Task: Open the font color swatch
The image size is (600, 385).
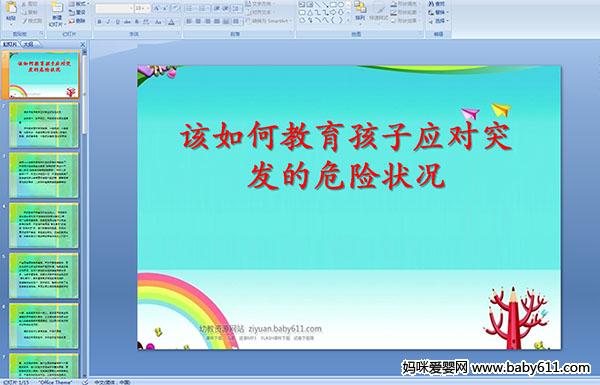Action: 171,22
